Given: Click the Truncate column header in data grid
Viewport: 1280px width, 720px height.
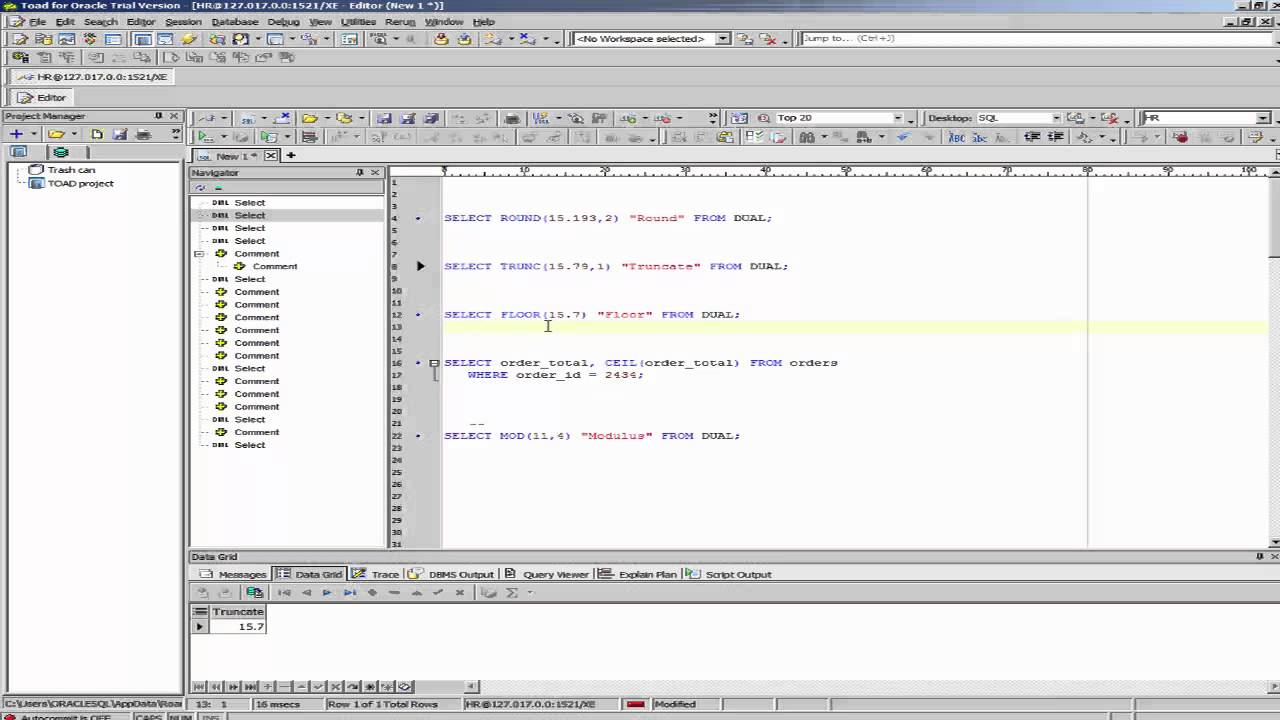Looking at the screenshot, I should [x=237, y=612].
